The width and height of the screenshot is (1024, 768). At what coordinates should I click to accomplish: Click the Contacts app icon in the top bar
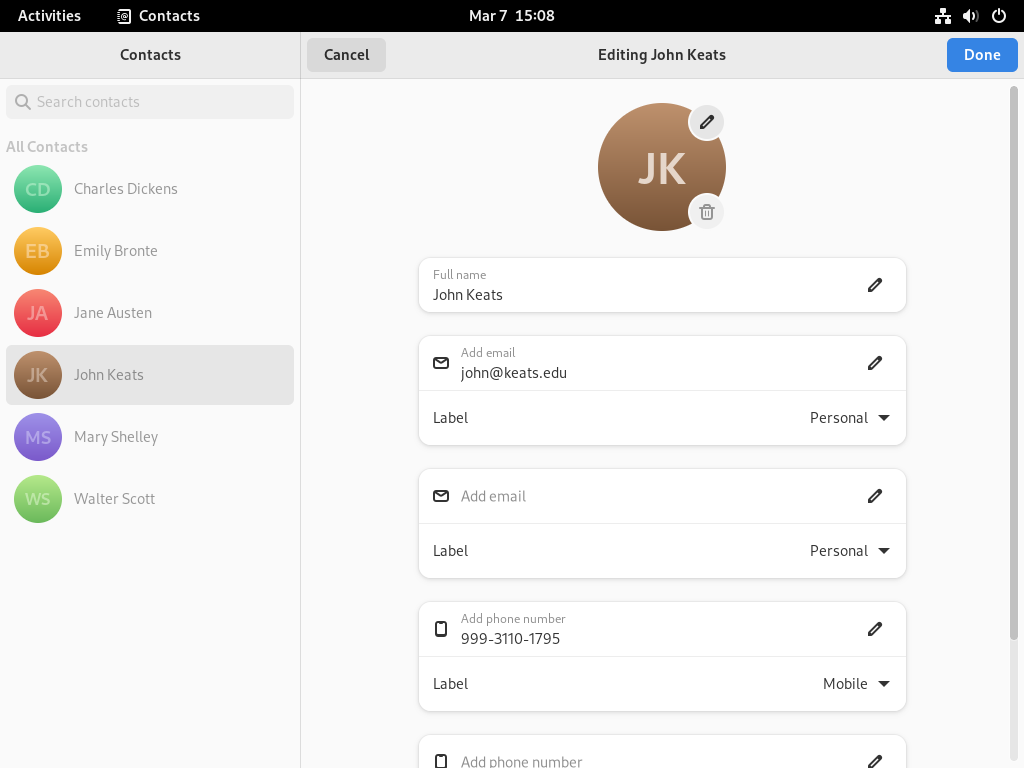[x=123, y=16]
